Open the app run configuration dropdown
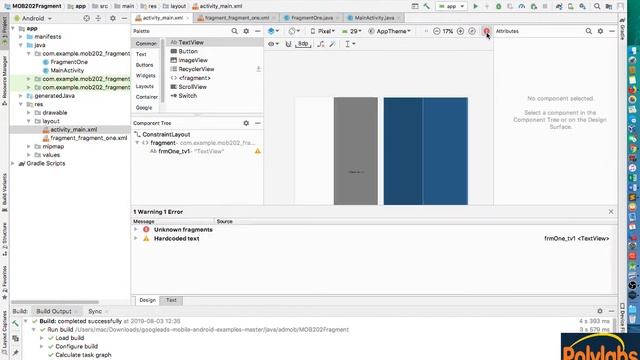This screenshot has width=640, height=360. click(451, 6)
